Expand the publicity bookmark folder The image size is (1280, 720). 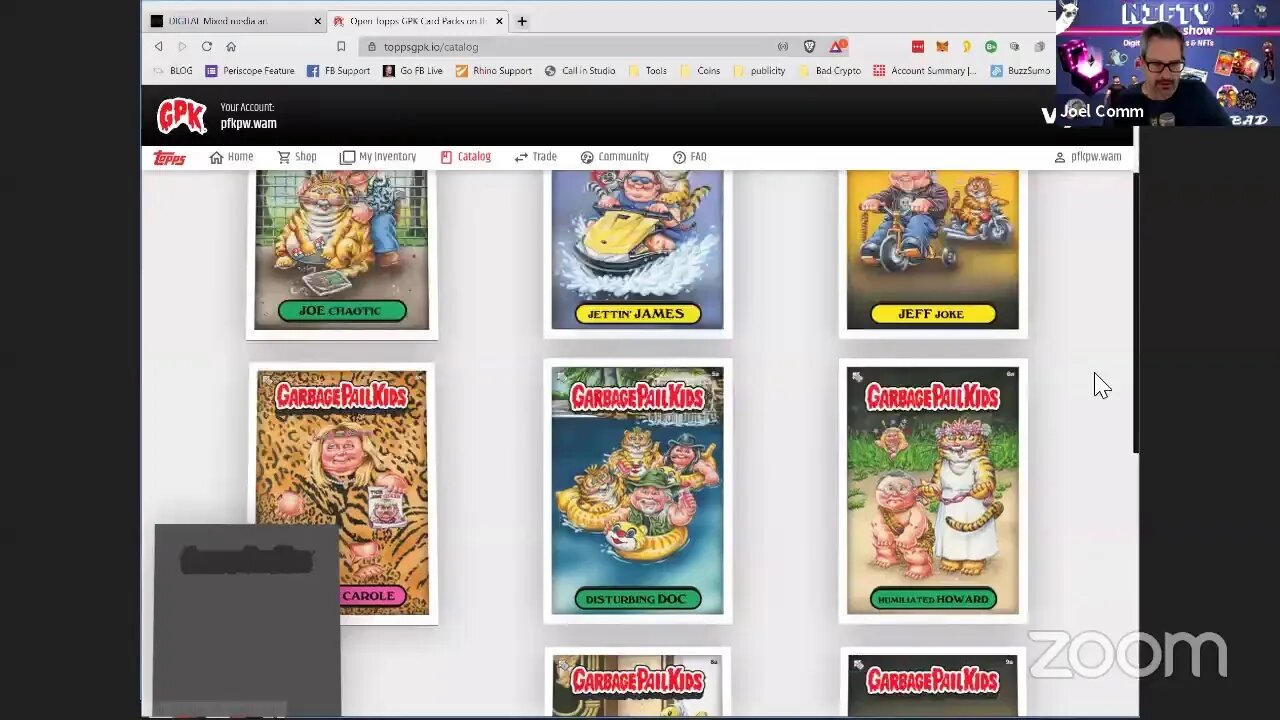point(759,71)
